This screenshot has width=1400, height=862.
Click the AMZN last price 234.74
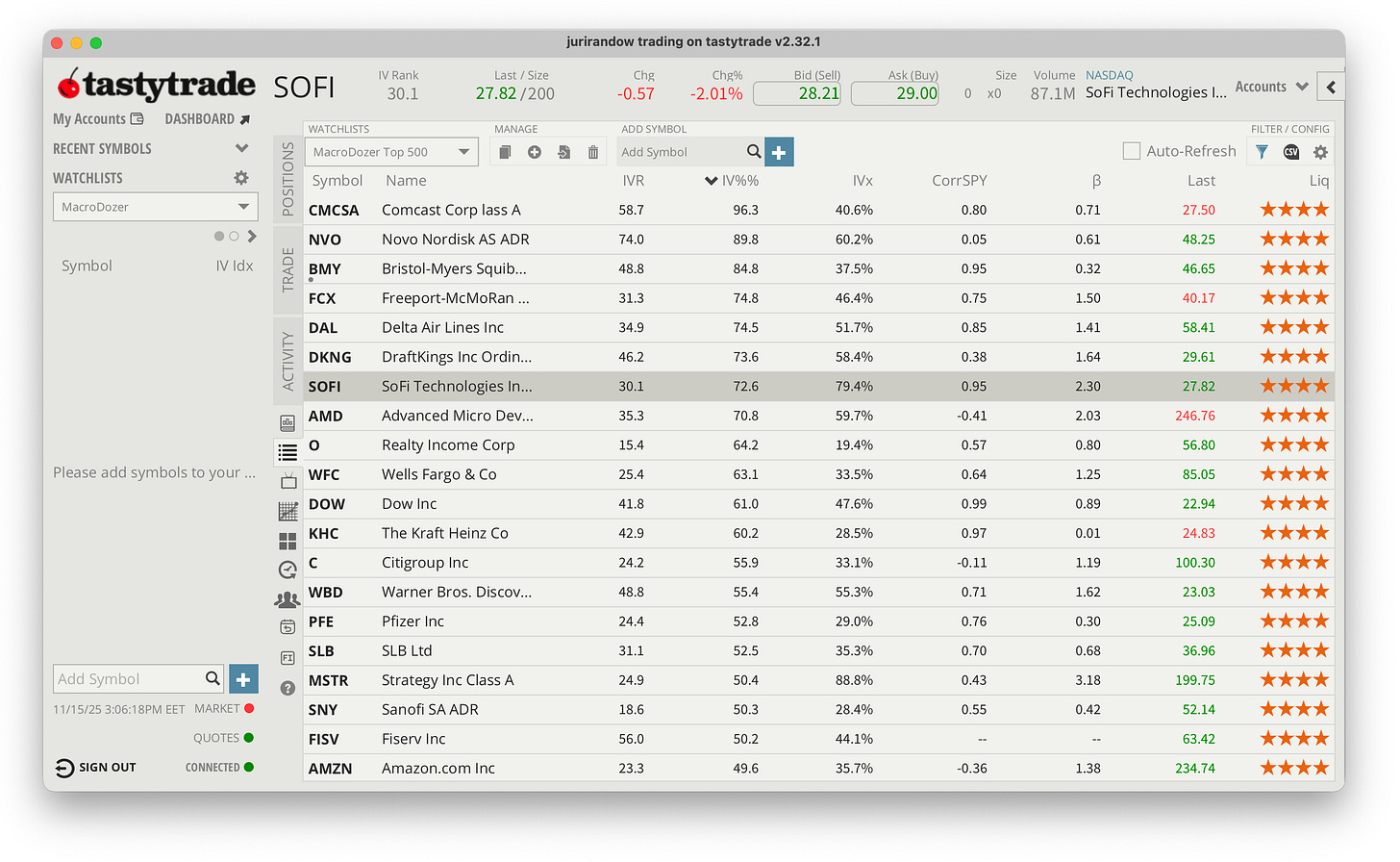[1195, 769]
